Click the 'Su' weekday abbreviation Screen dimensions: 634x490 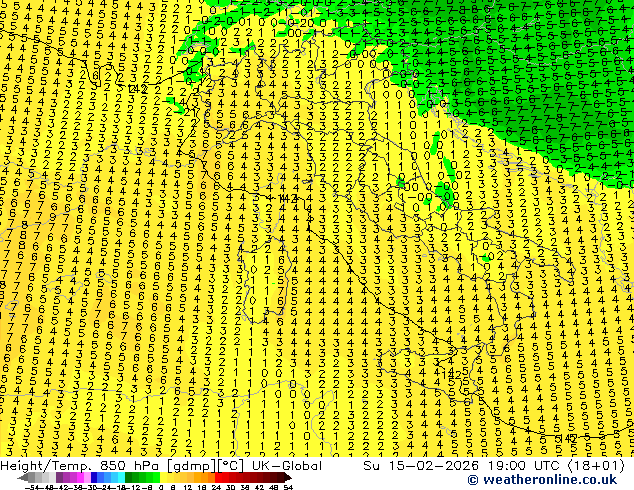(372, 466)
